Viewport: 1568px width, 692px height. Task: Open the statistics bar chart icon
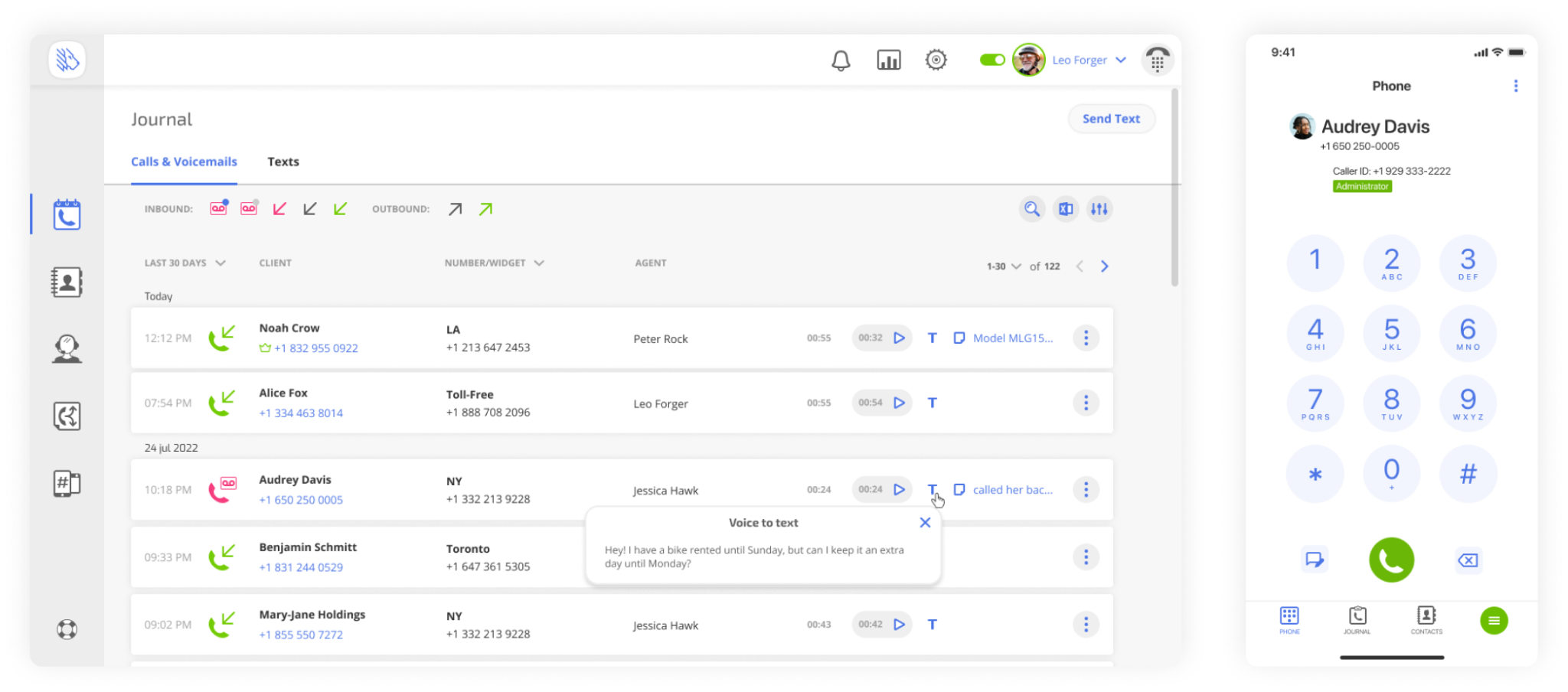(888, 60)
